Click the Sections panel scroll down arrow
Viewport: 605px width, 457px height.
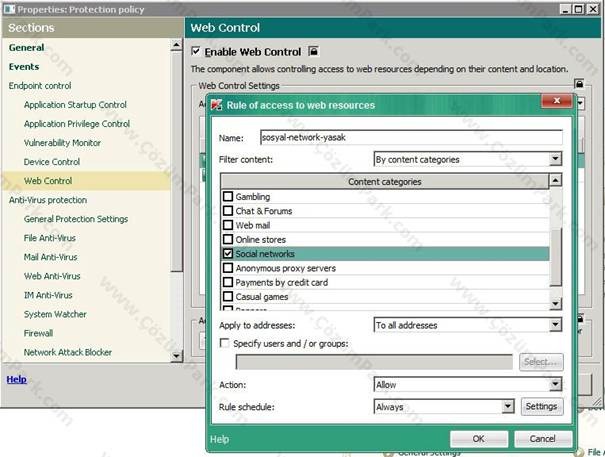[176, 355]
